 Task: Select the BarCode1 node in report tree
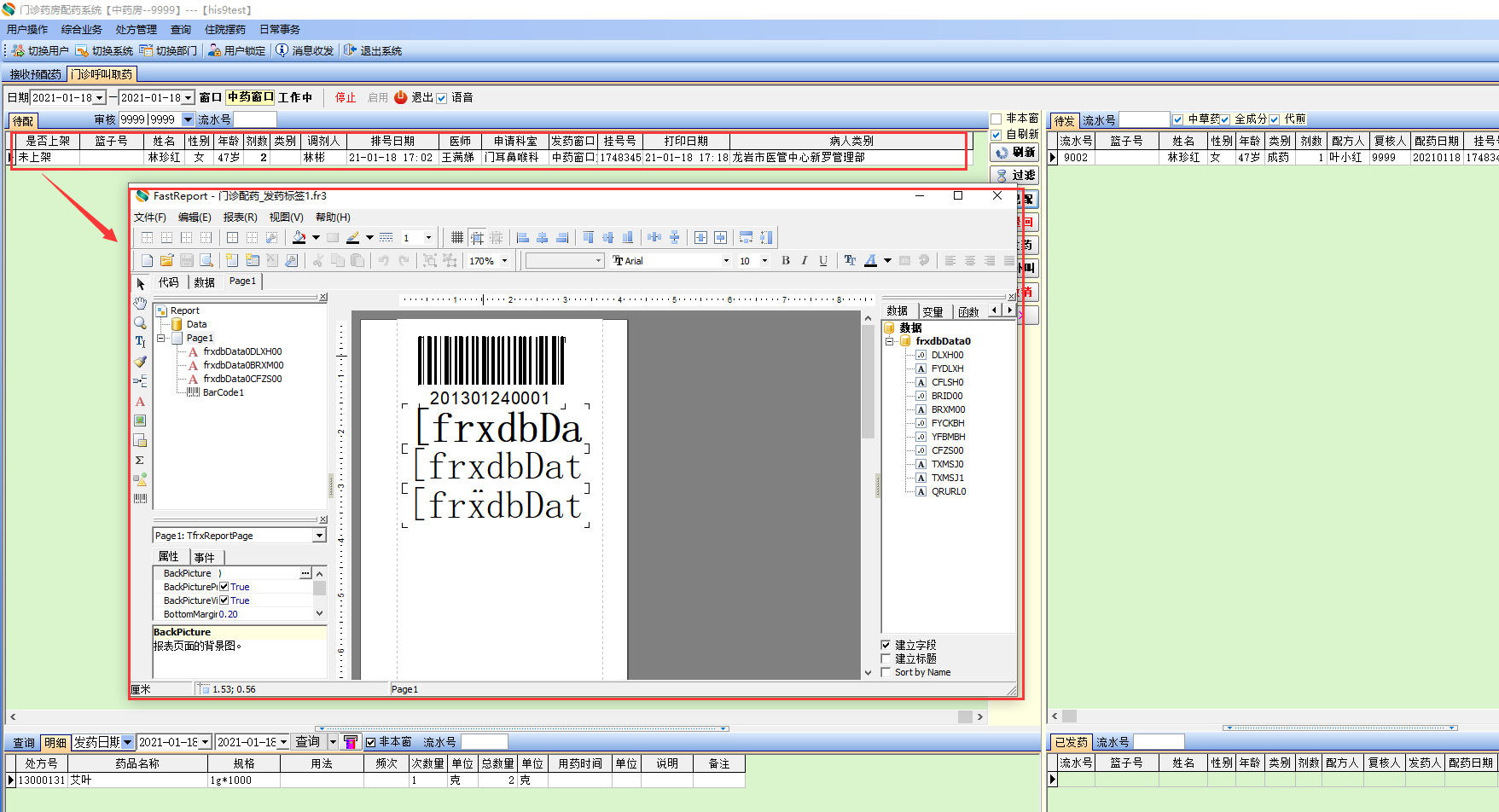click(x=224, y=392)
